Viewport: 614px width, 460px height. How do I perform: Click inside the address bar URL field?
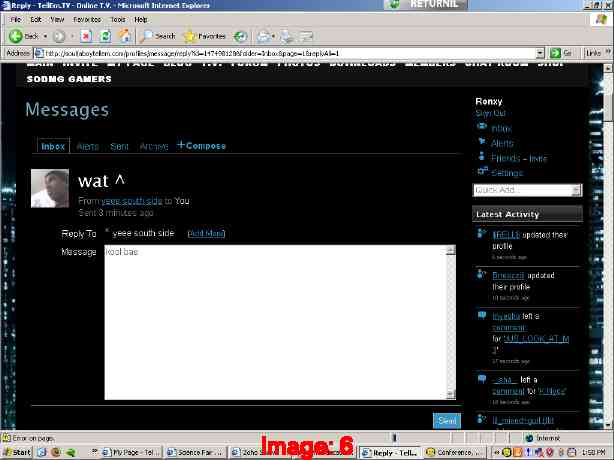click(289, 53)
